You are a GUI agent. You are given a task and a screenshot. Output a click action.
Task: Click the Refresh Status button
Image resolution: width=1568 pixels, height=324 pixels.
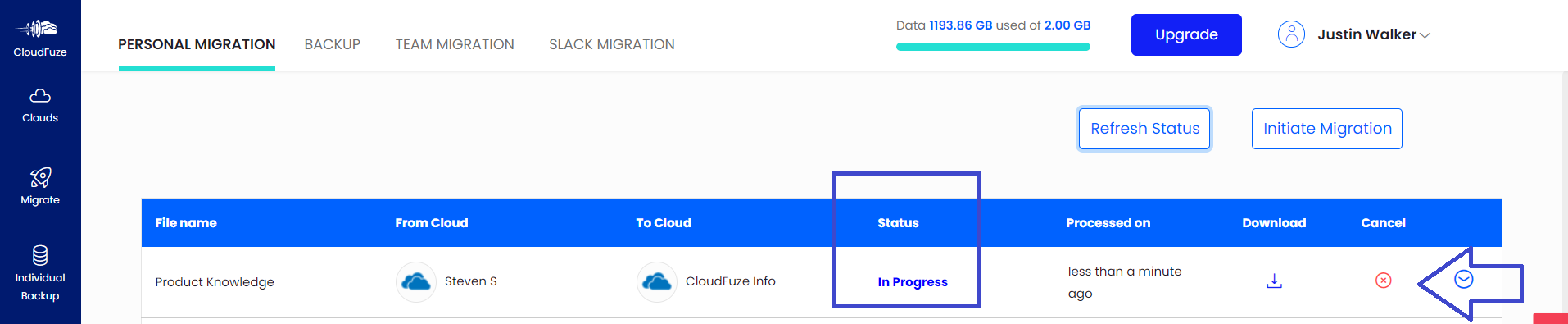(1144, 129)
